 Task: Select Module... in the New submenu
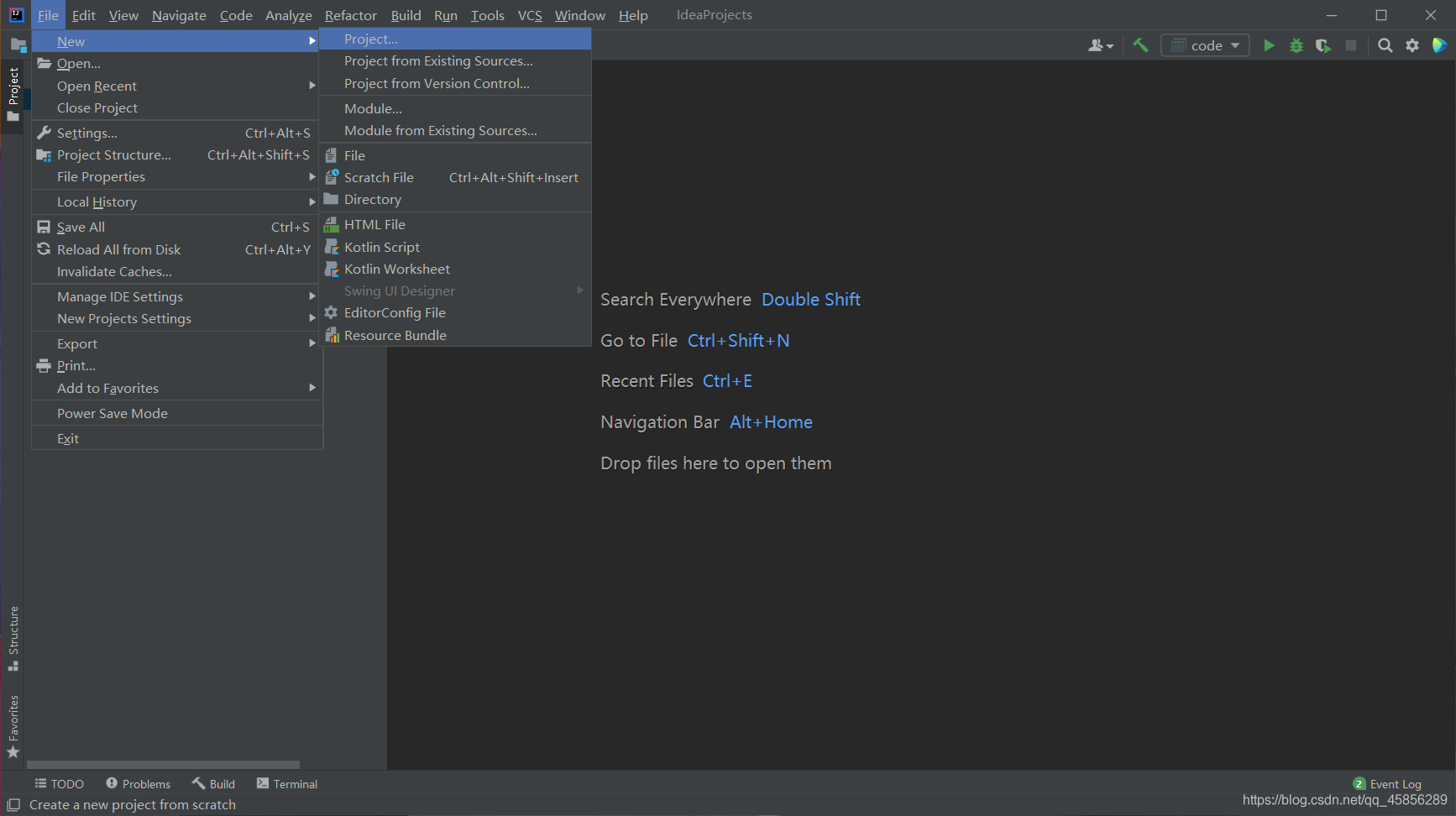(x=455, y=108)
